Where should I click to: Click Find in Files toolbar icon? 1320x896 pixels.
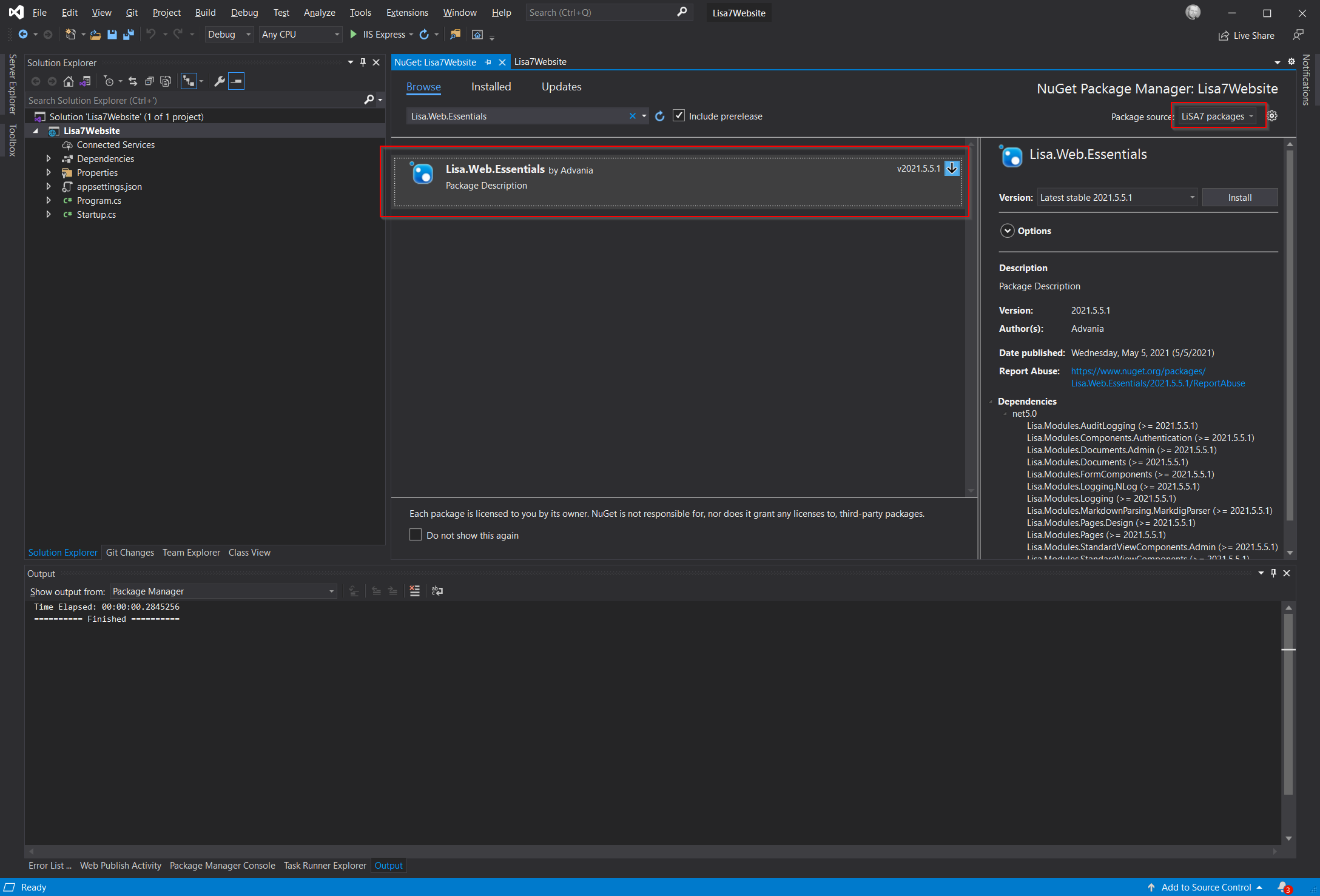pos(455,35)
